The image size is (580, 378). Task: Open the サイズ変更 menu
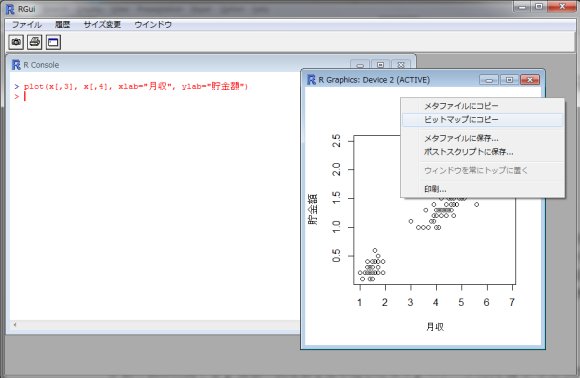102,25
